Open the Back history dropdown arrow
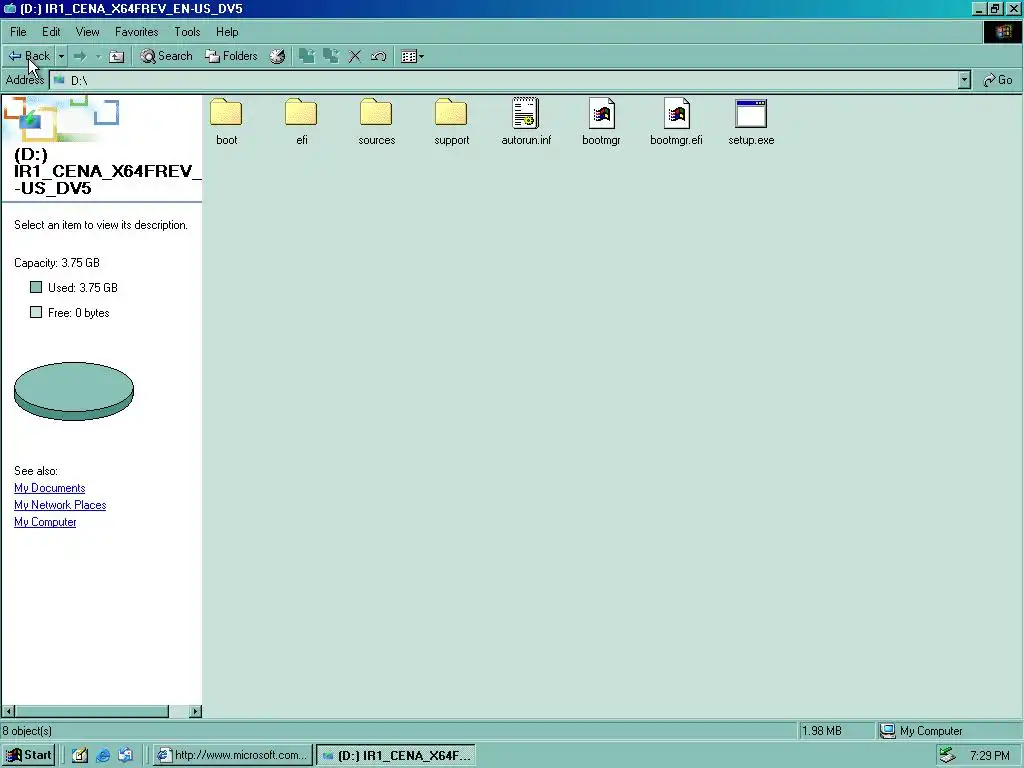 coord(61,56)
